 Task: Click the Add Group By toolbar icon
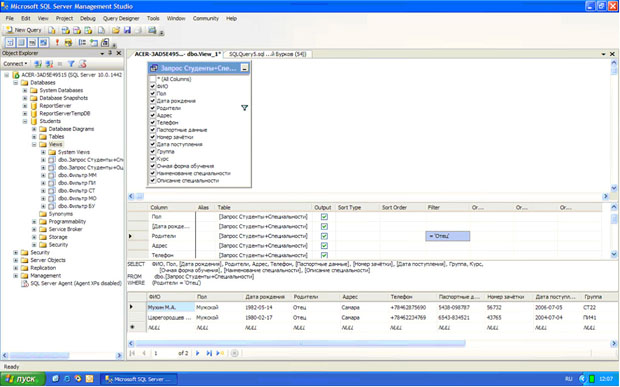point(82,42)
